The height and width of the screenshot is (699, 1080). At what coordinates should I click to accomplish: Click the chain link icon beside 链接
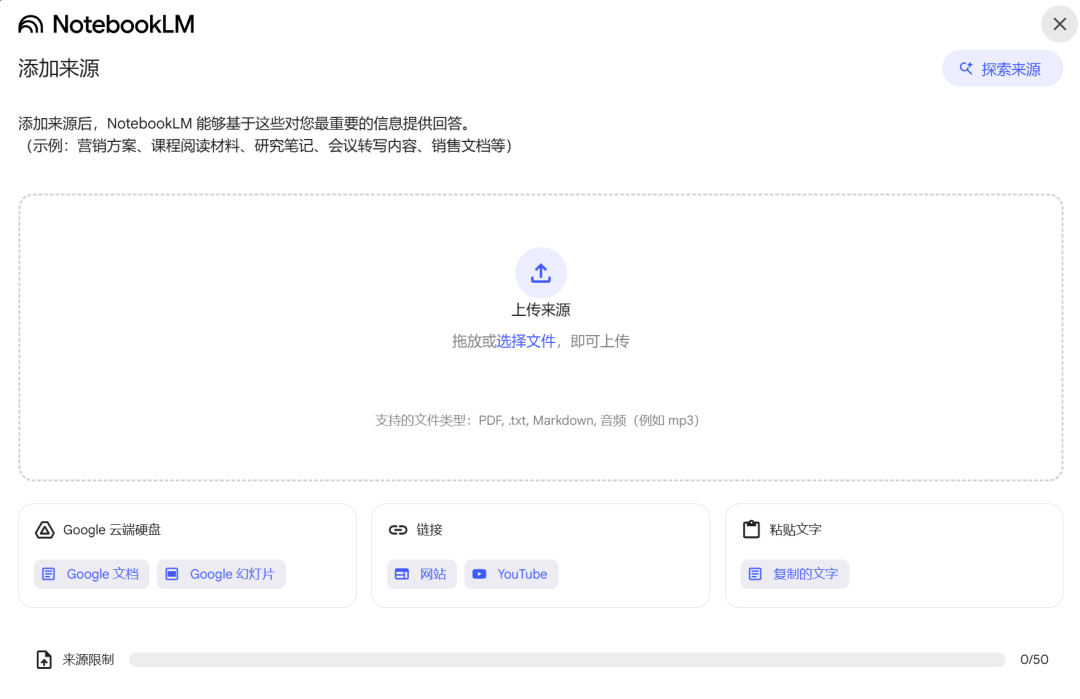[398, 530]
